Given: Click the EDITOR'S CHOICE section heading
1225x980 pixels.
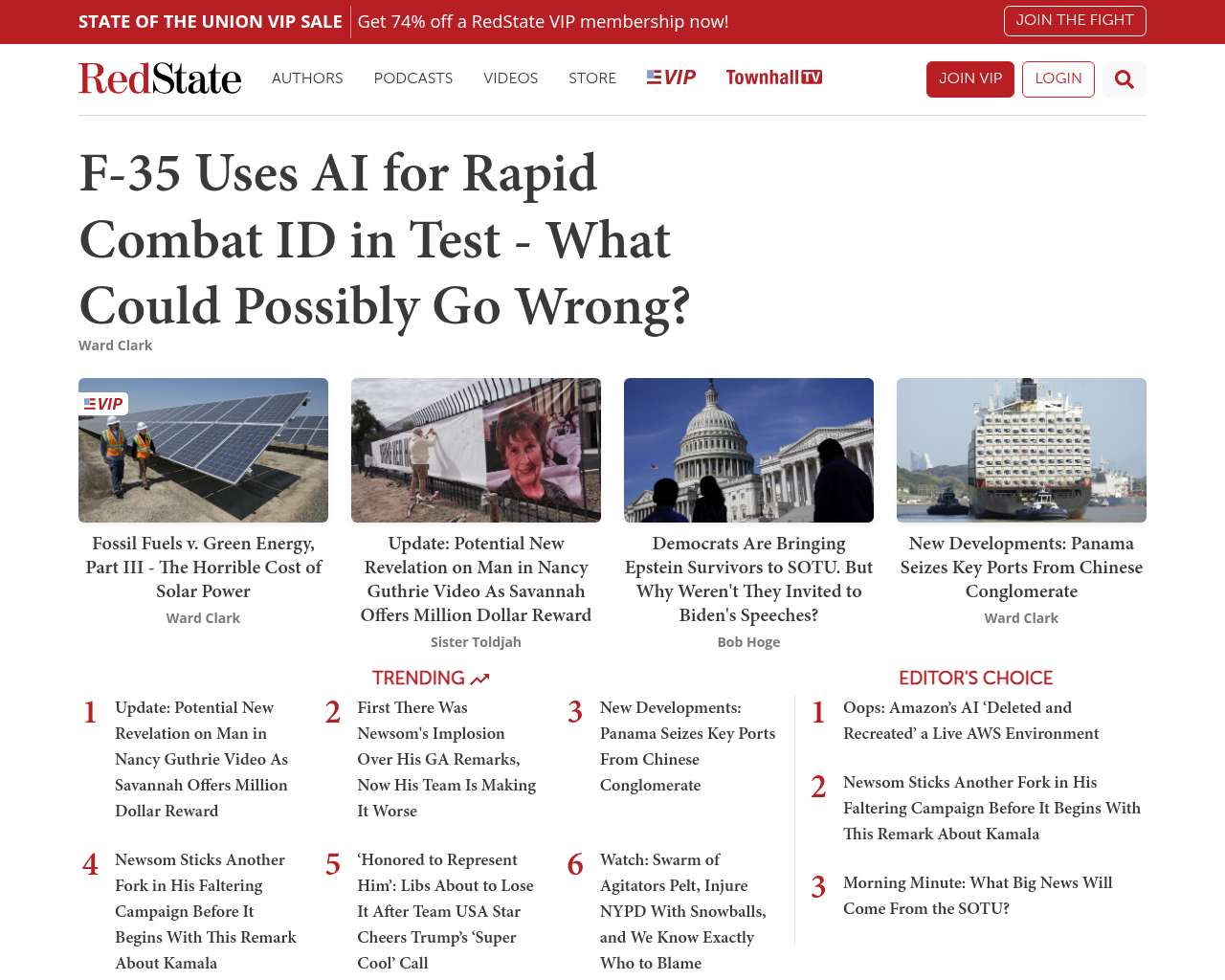Looking at the screenshot, I should 975,679.
